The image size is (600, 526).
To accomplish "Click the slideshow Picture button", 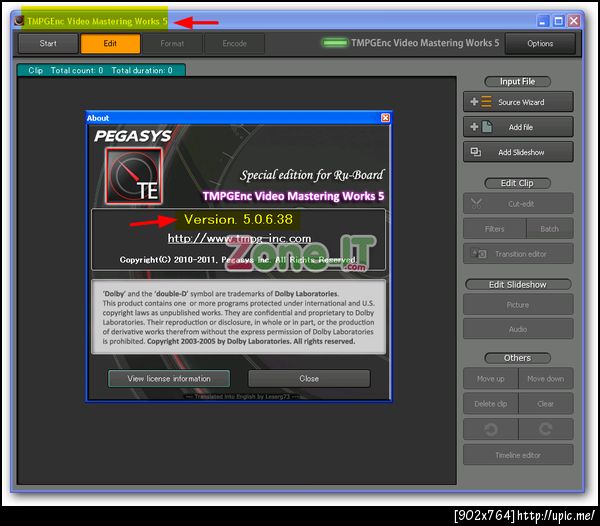I will pyautogui.click(x=518, y=305).
